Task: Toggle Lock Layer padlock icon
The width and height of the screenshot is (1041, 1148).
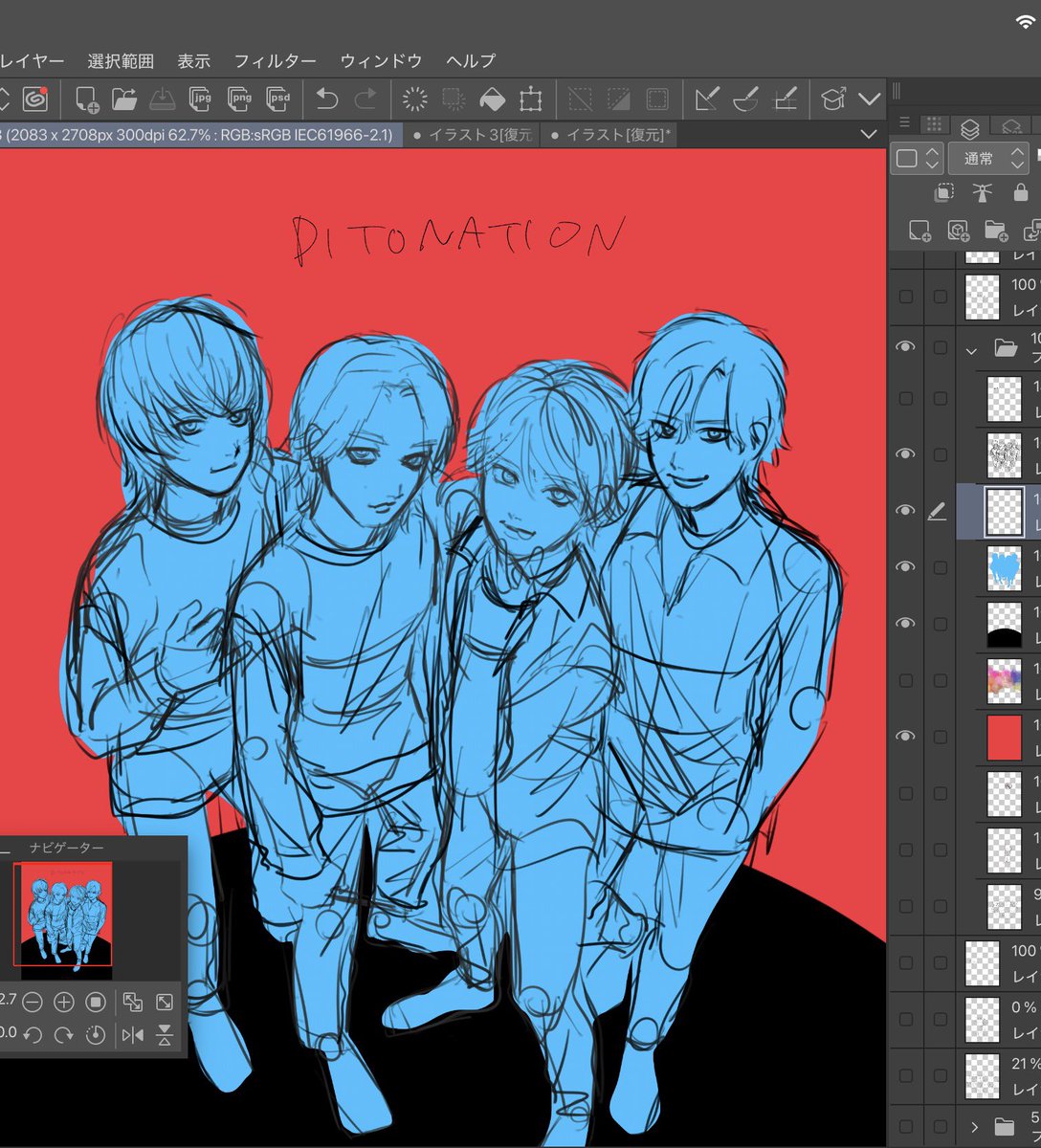Action: 1021,192
